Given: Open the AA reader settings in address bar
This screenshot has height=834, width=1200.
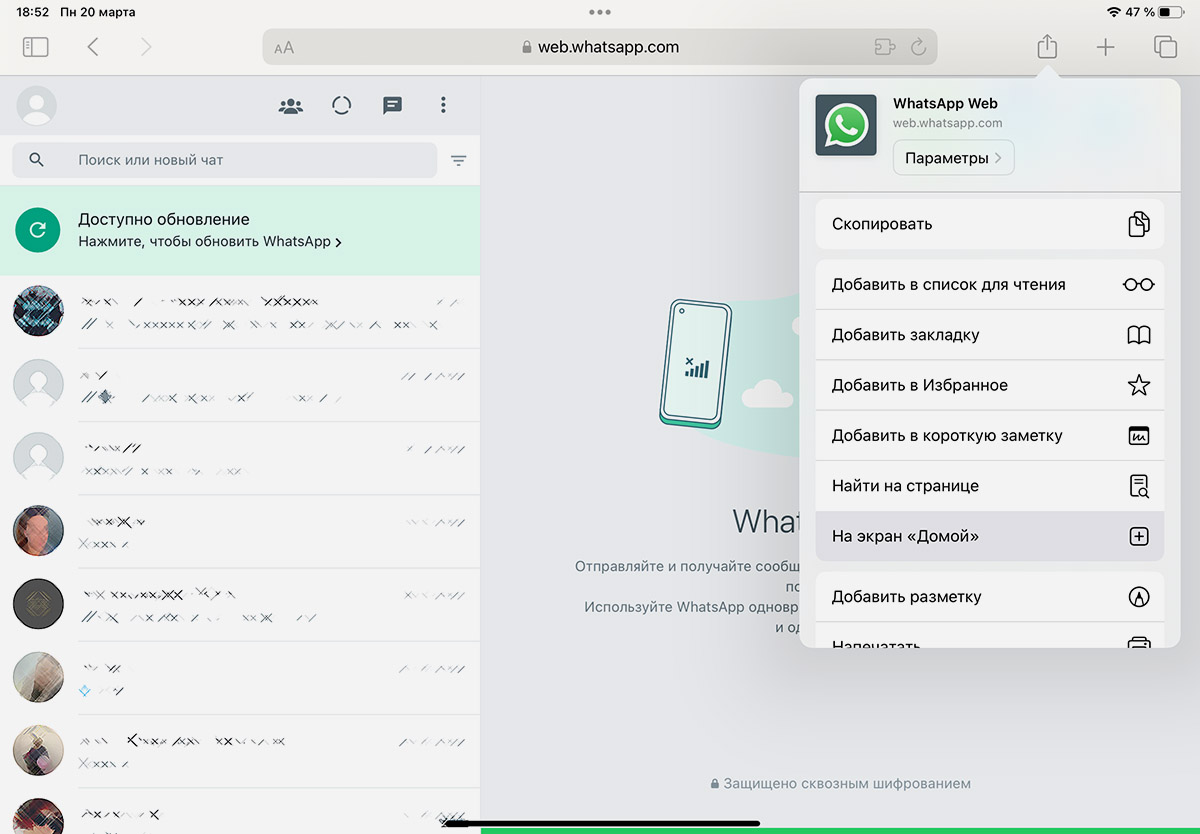Looking at the screenshot, I should pos(284,47).
